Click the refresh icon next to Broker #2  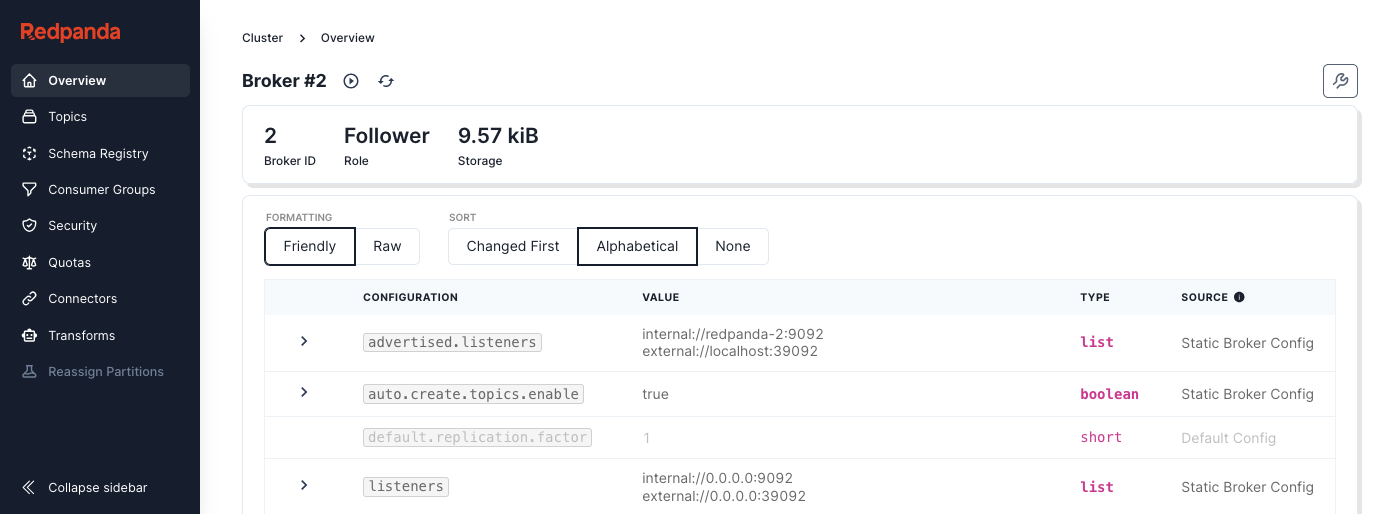[x=386, y=81]
